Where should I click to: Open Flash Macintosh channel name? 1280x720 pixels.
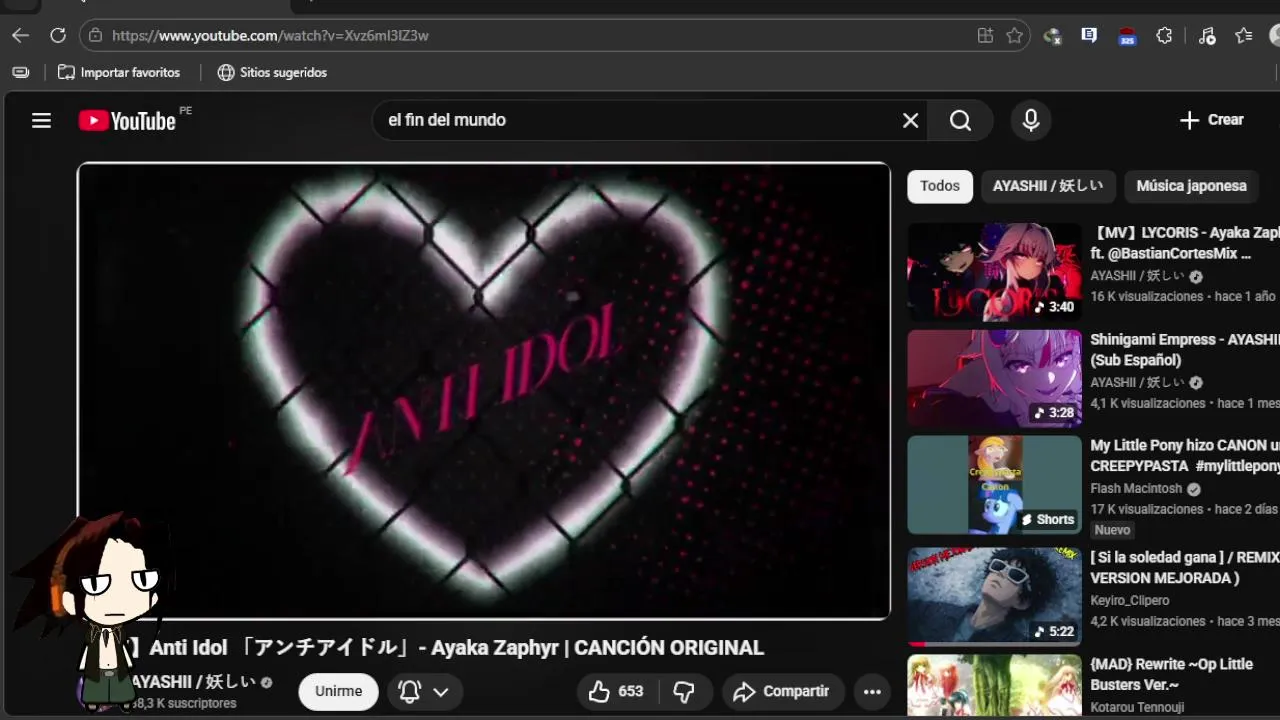pos(1136,489)
